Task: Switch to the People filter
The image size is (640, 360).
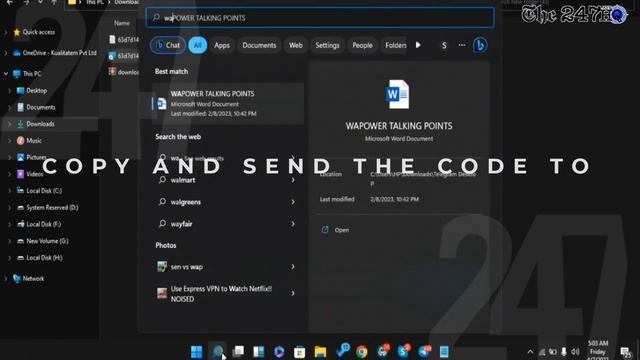Action: pos(362,45)
